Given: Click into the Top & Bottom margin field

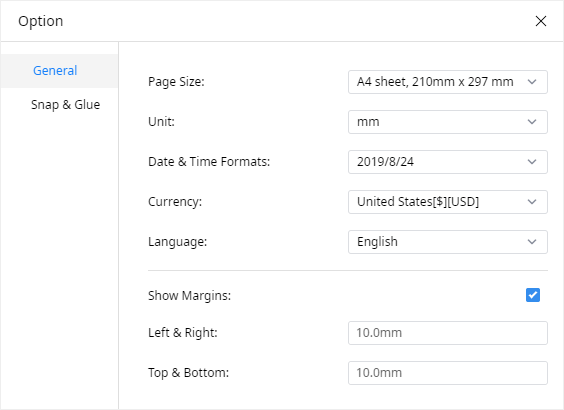Looking at the screenshot, I should pos(448,373).
